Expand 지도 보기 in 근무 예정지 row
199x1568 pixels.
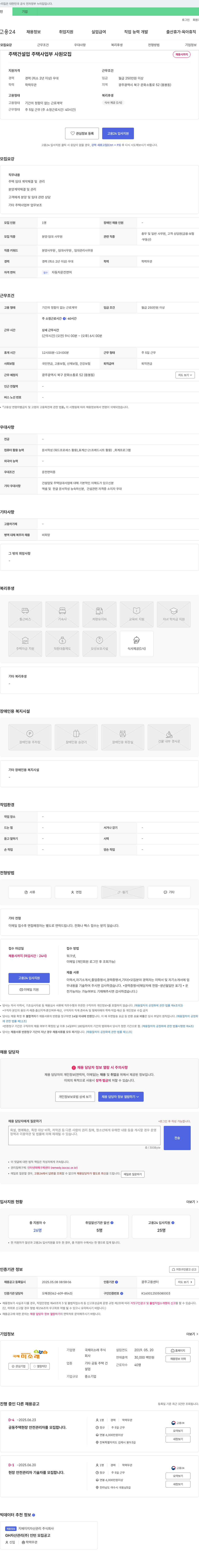pos(185,375)
